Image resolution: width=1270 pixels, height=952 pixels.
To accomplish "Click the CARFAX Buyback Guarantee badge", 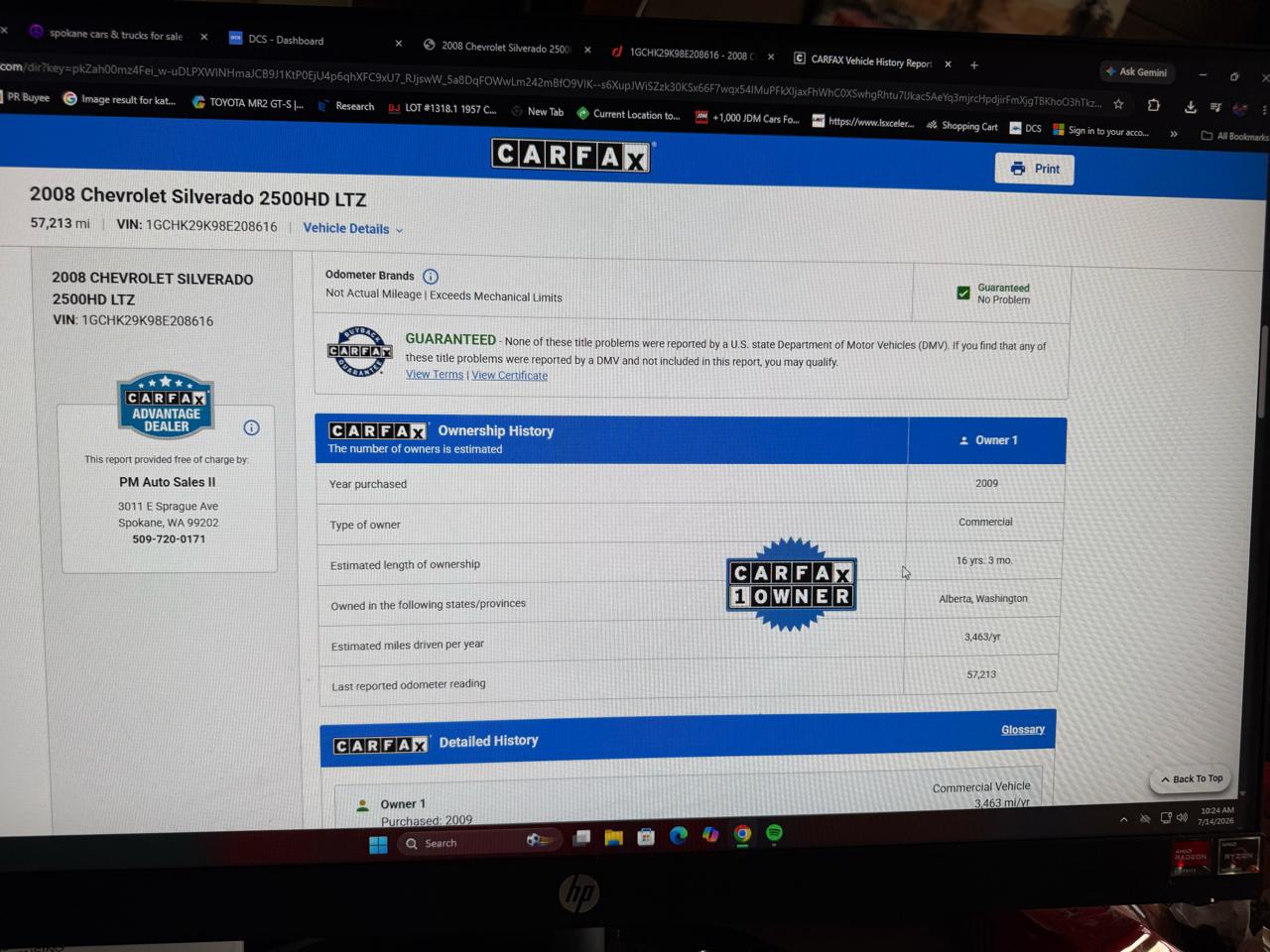I will pyautogui.click(x=359, y=351).
